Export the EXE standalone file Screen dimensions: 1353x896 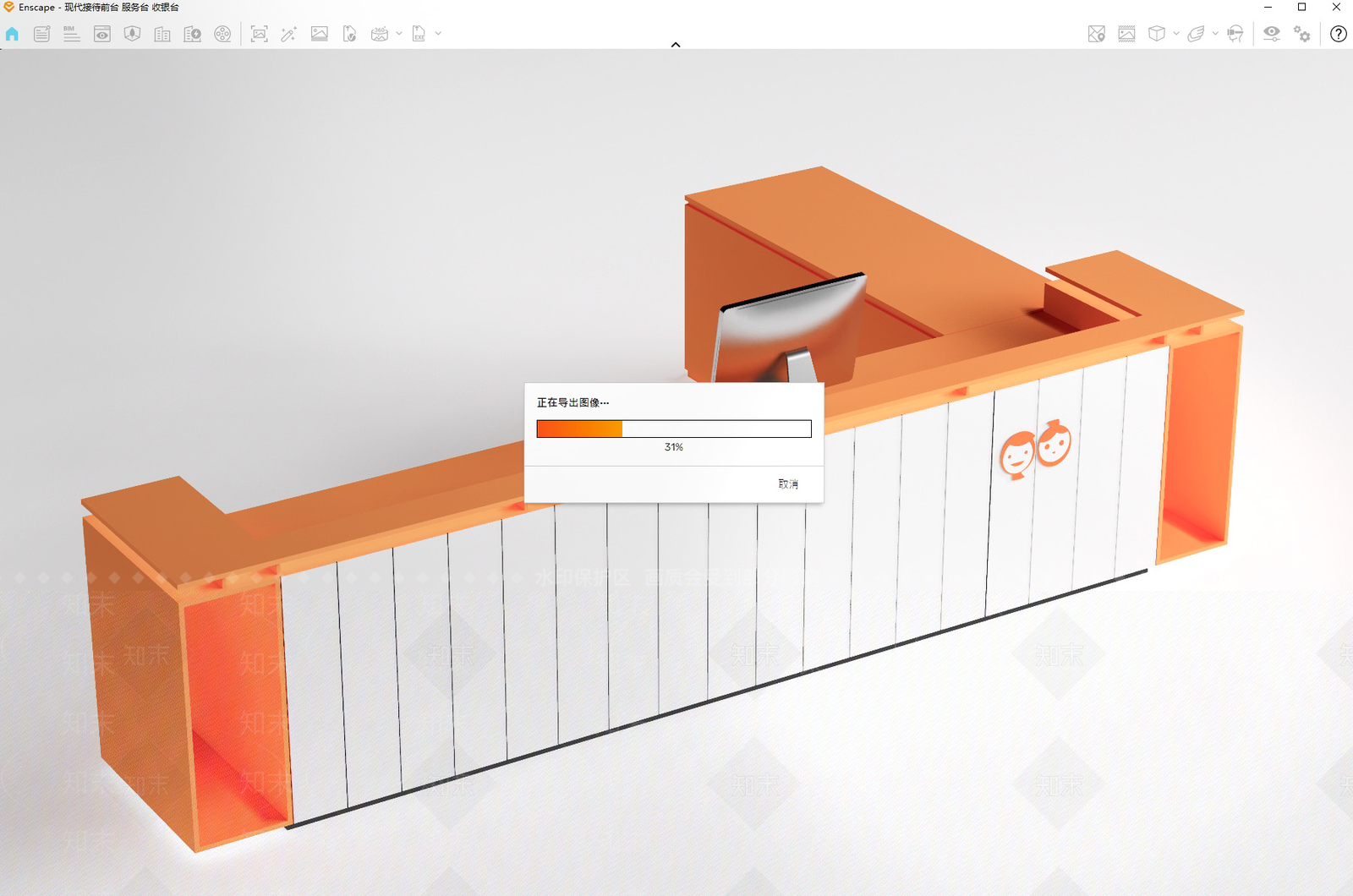click(419, 34)
